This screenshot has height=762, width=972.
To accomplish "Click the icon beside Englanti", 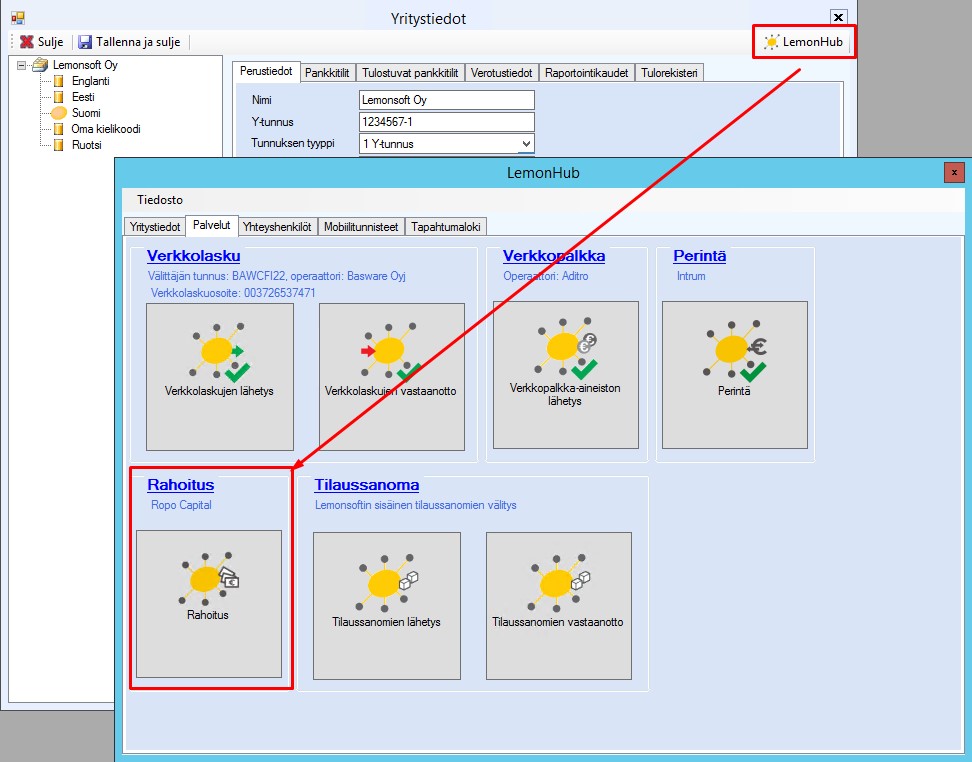I will (58, 81).
